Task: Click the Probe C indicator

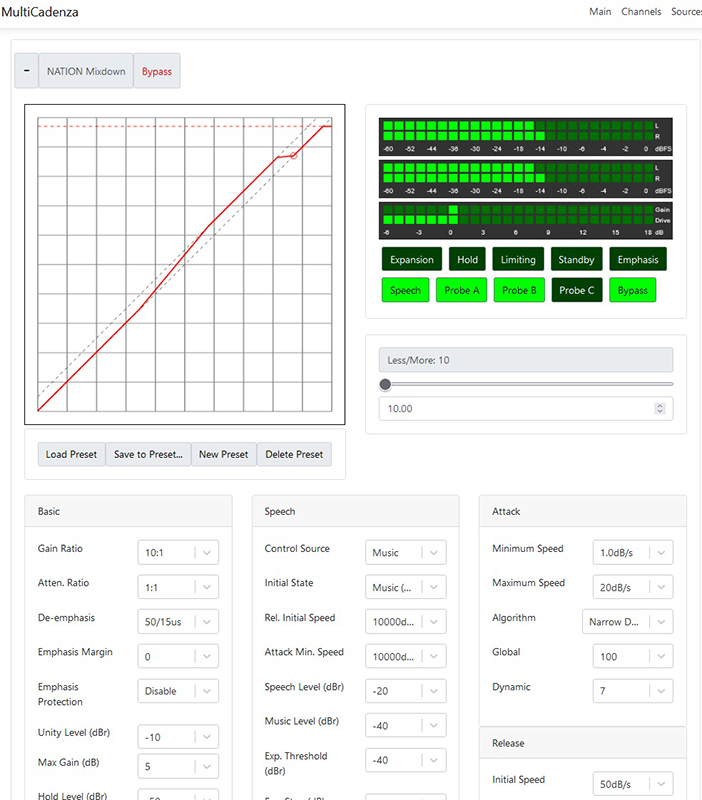Action: 576,291
